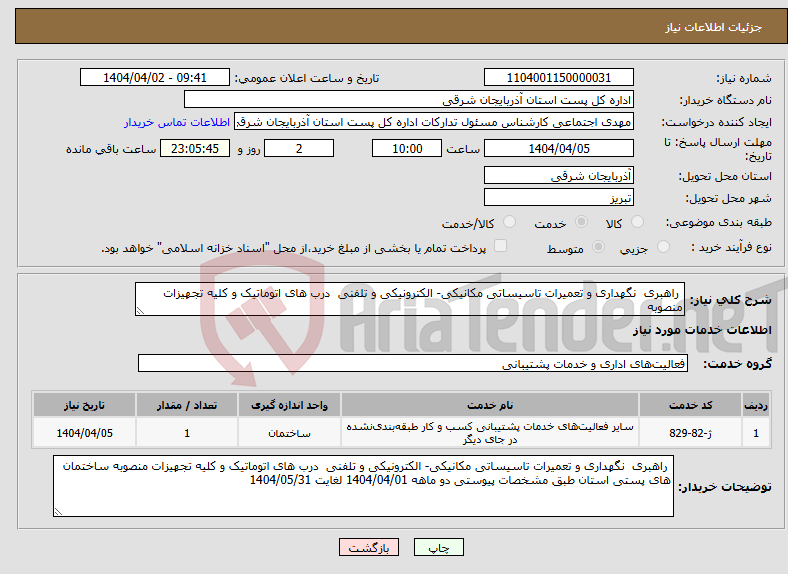Click the service name cell سایر فعالیت‌های خدمات پشتیبانی

[489, 433]
